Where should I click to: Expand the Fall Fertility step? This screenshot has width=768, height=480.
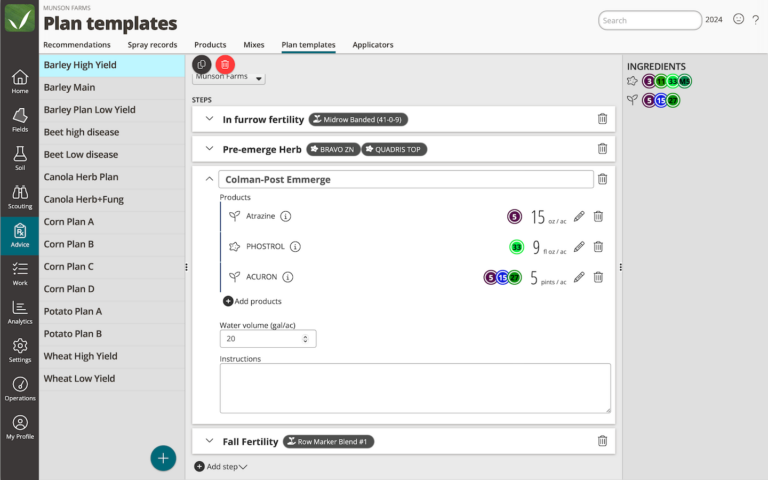(x=209, y=441)
